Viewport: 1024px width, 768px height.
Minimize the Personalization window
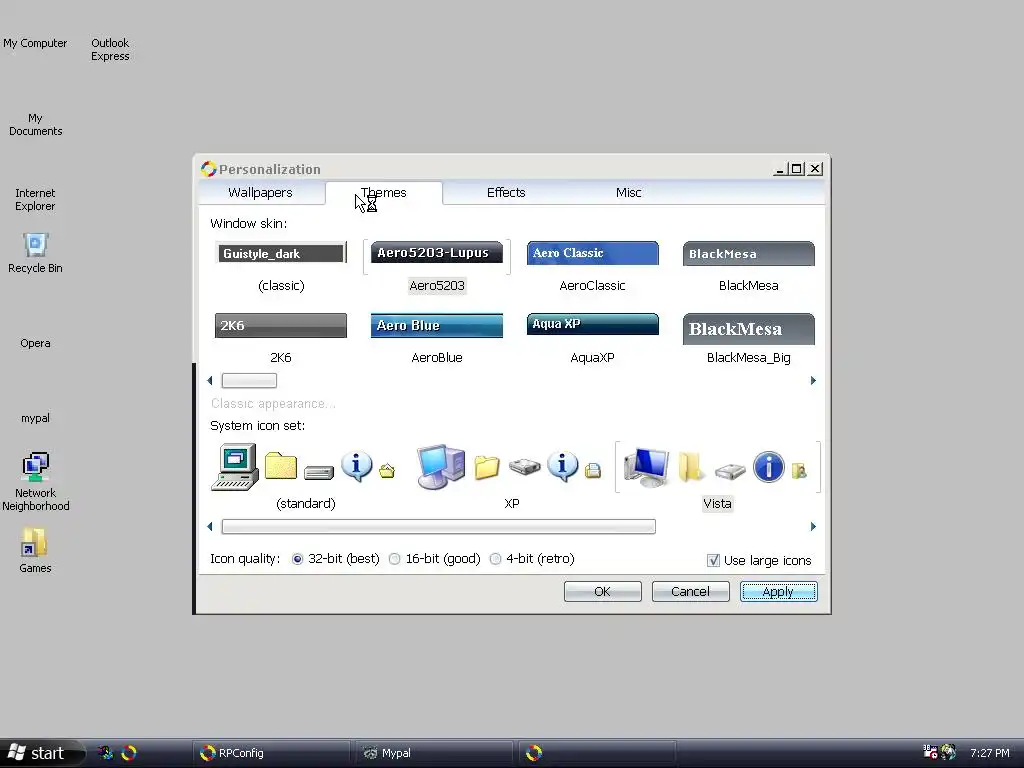coord(779,169)
